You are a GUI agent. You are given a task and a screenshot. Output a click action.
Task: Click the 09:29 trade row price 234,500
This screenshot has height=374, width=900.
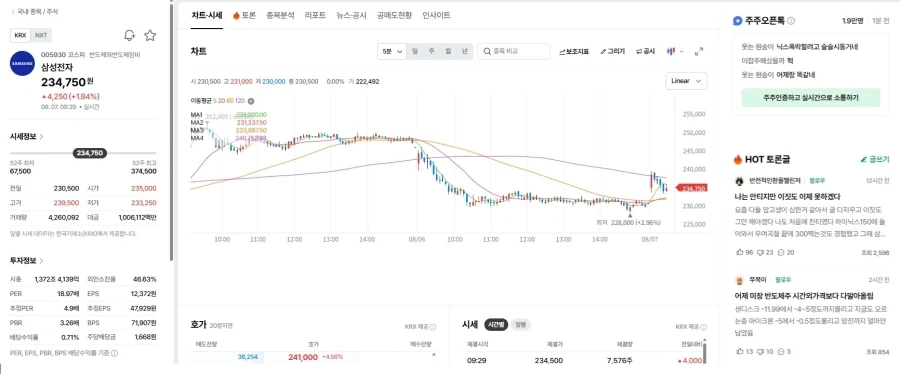coord(548,360)
